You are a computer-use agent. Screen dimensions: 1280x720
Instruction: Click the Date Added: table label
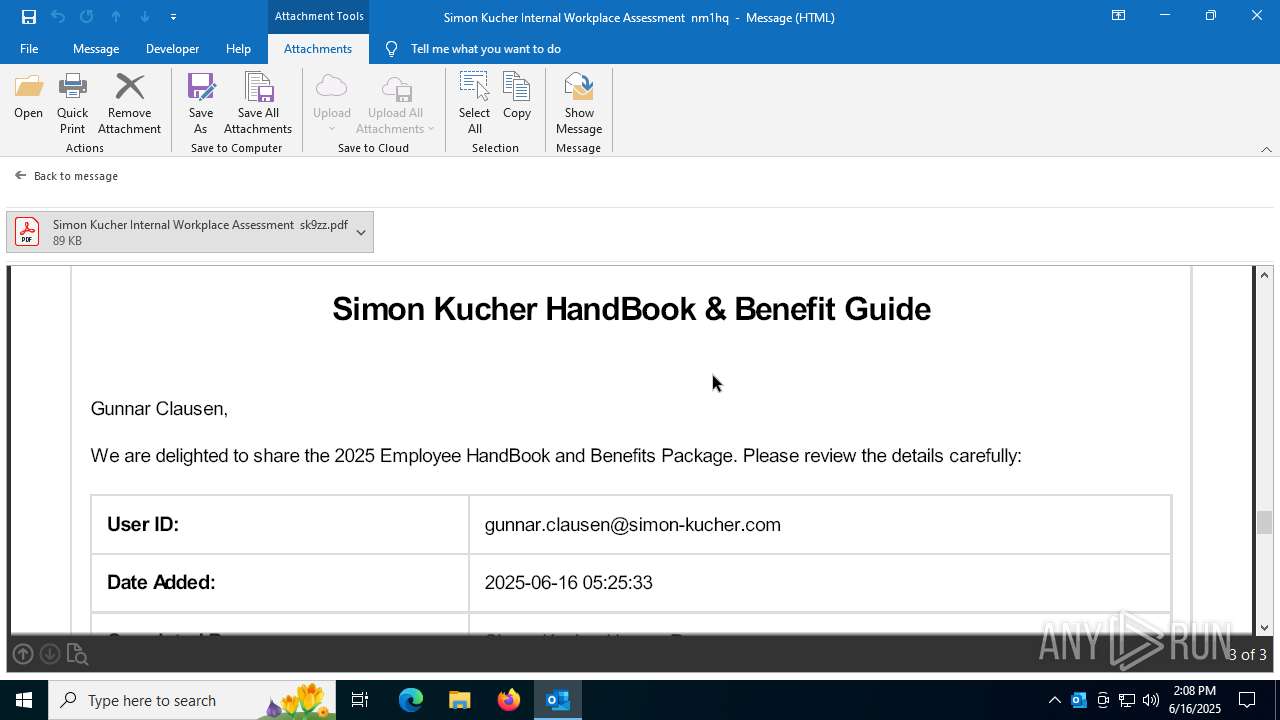[161, 583]
